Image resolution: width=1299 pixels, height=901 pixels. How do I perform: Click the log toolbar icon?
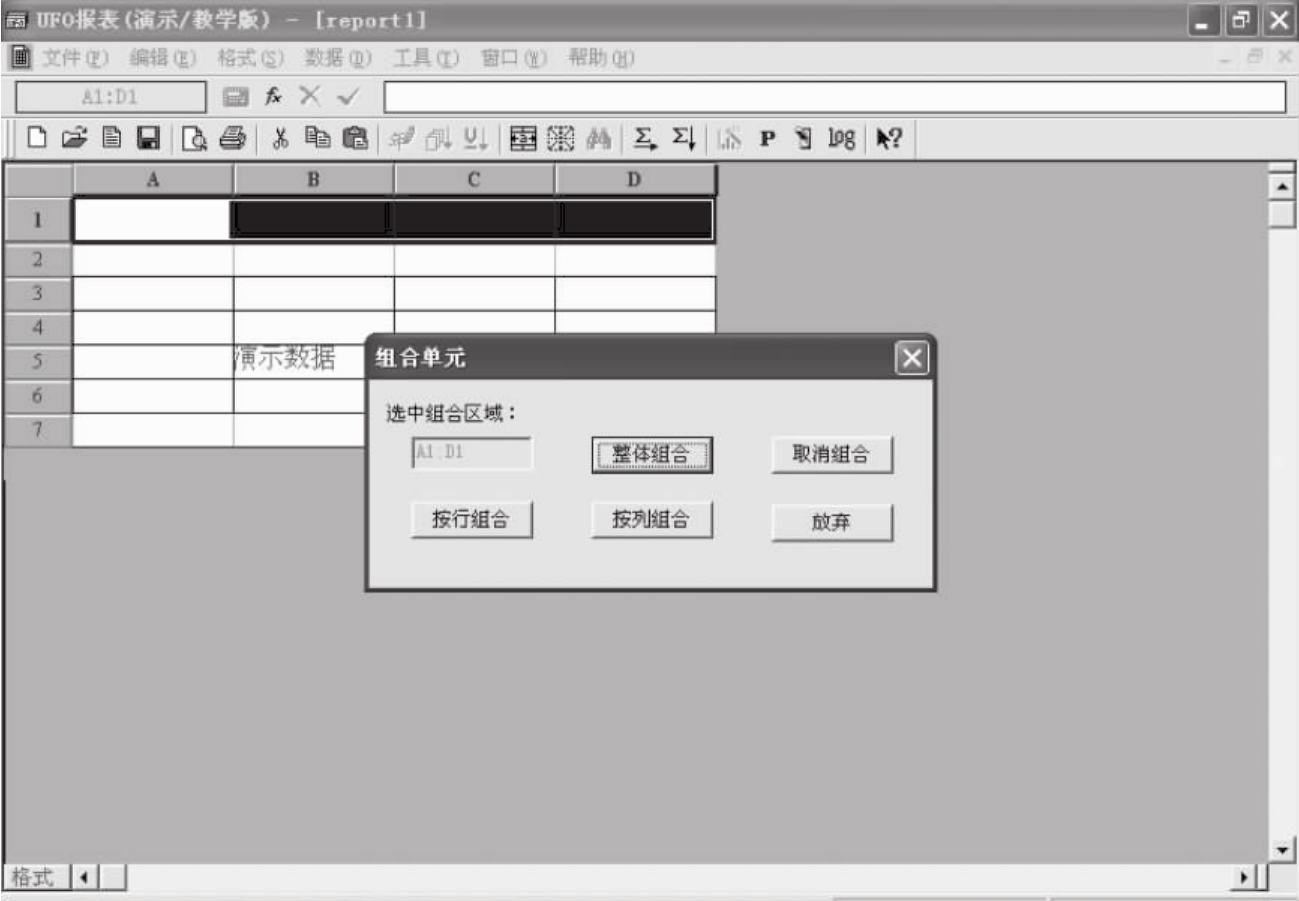click(840, 139)
